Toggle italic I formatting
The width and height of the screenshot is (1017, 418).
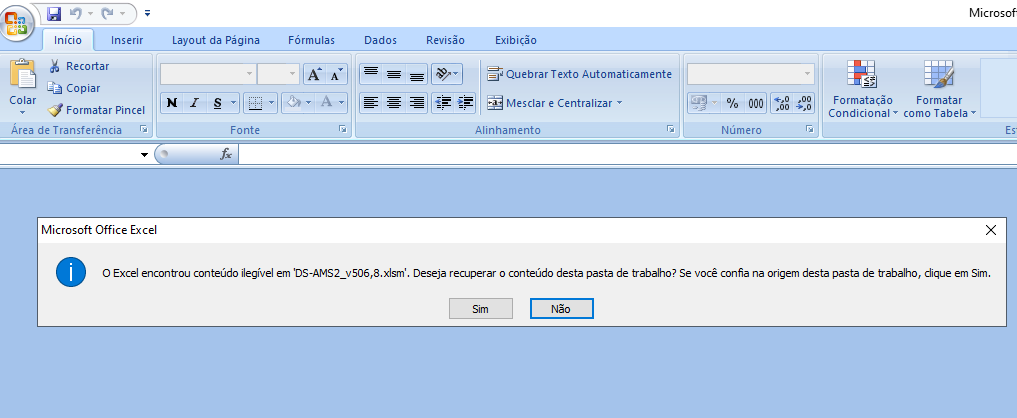click(194, 102)
